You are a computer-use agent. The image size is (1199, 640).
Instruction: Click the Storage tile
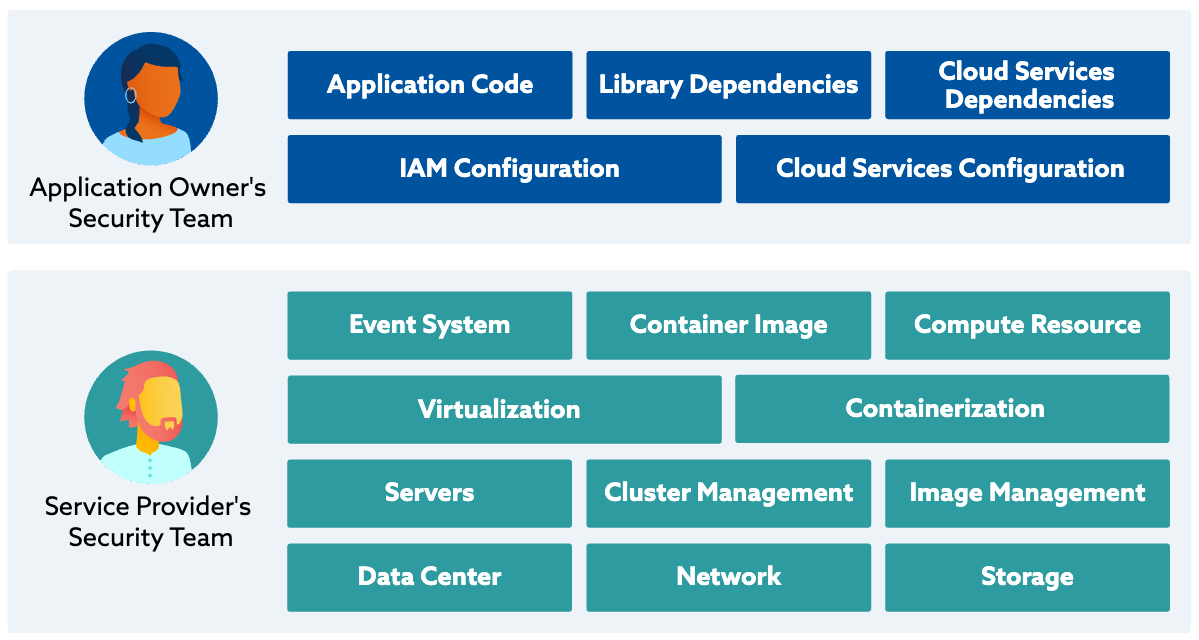[1026, 577]
